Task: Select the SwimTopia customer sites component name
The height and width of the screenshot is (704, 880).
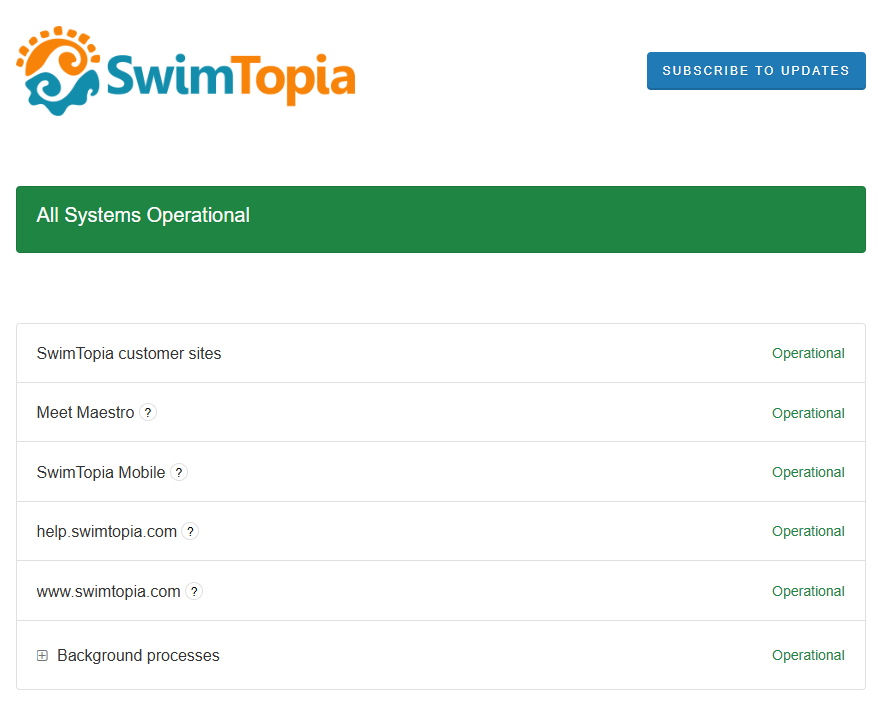Action: pyautogui.click(x=129, y=353)
